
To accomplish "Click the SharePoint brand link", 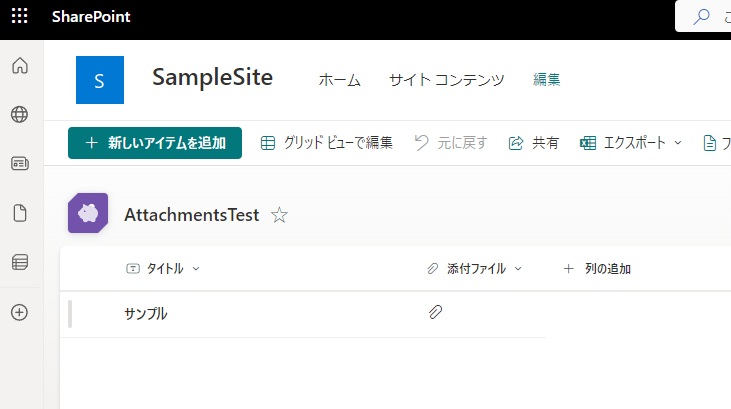I will (91, 17).
